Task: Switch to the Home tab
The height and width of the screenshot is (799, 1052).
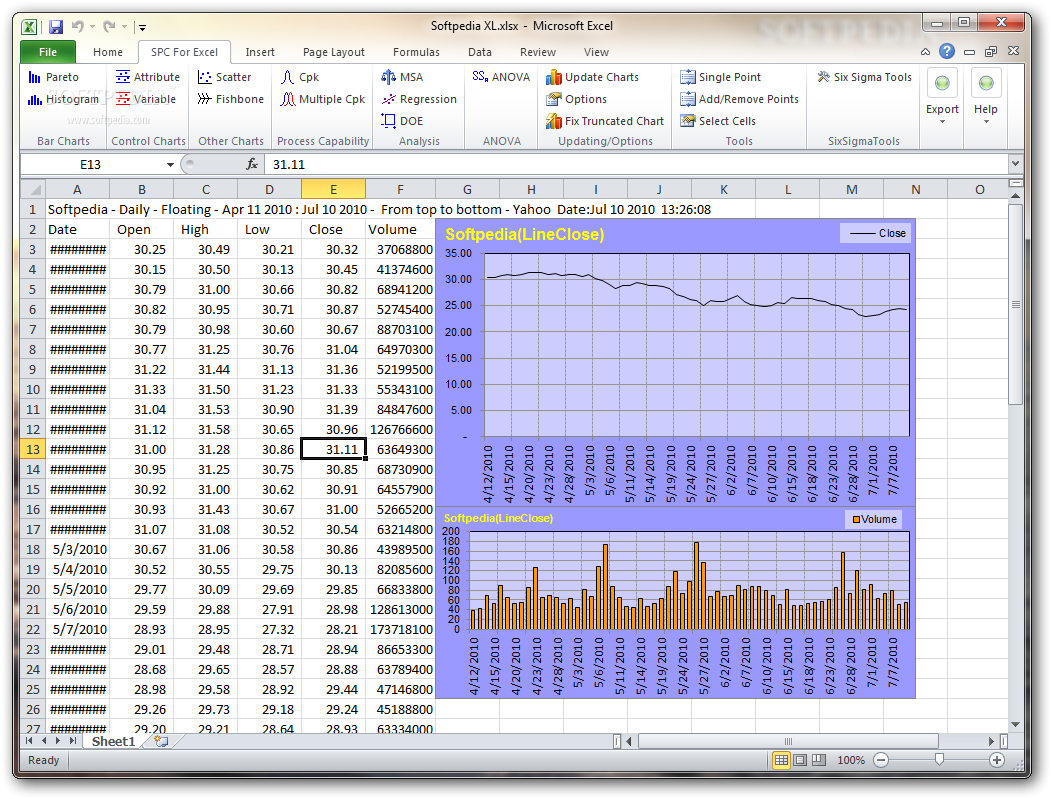Action: click(108, 52)
